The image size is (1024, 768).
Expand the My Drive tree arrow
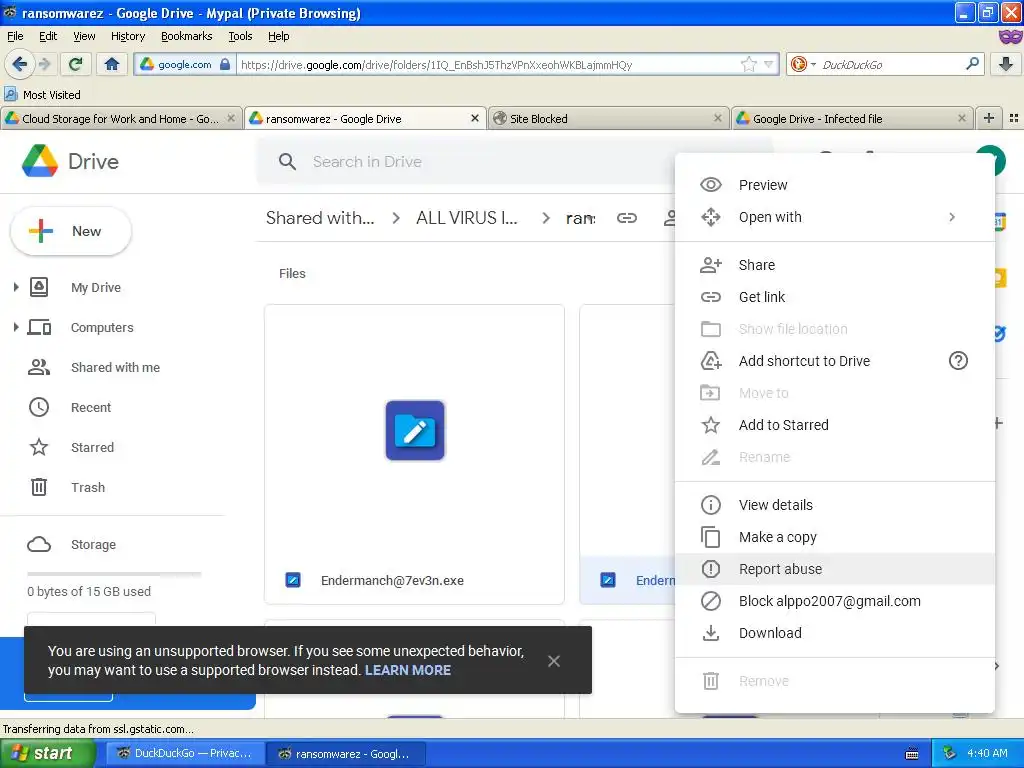pos(16,287)
